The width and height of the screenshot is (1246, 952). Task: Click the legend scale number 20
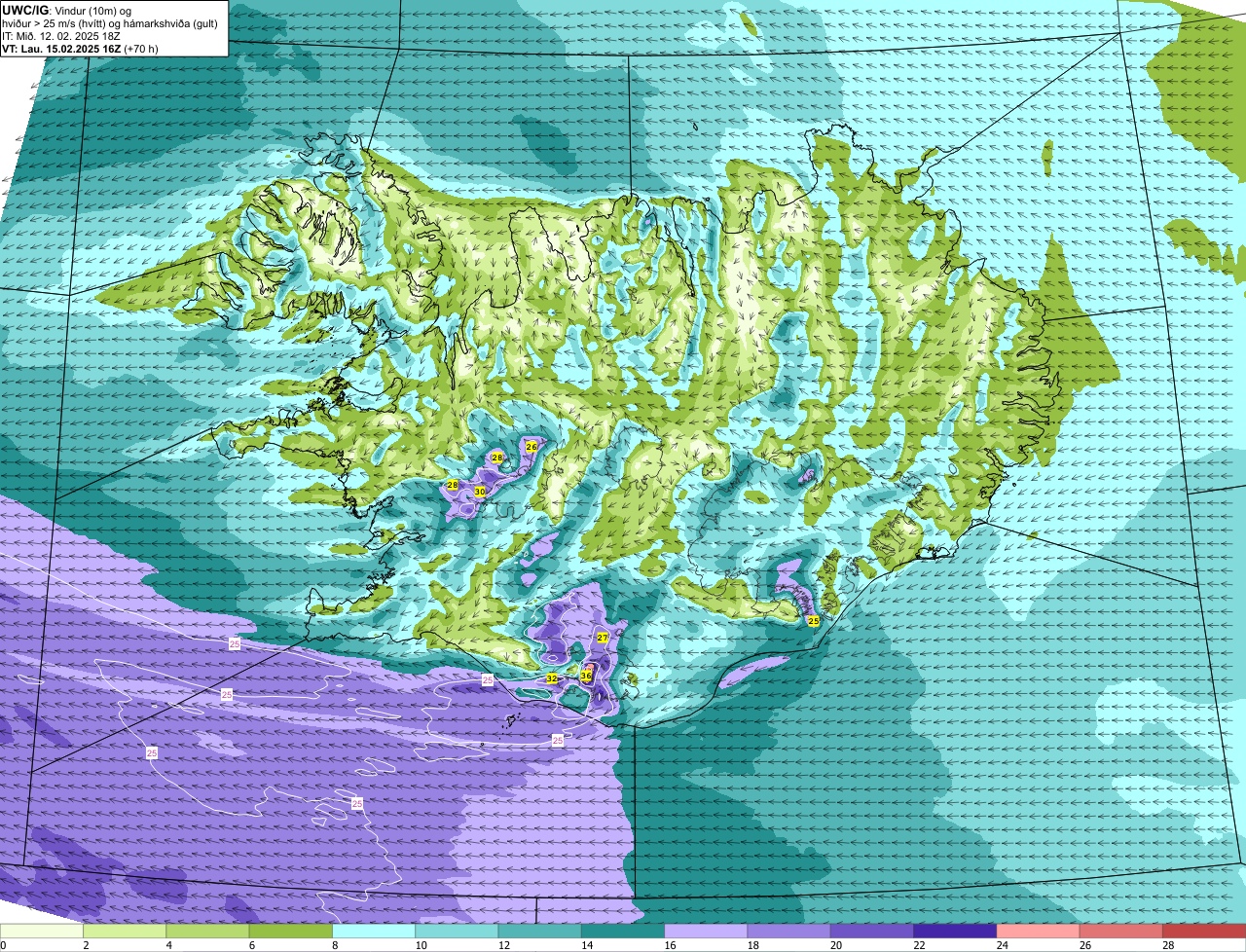click(834, 945)
